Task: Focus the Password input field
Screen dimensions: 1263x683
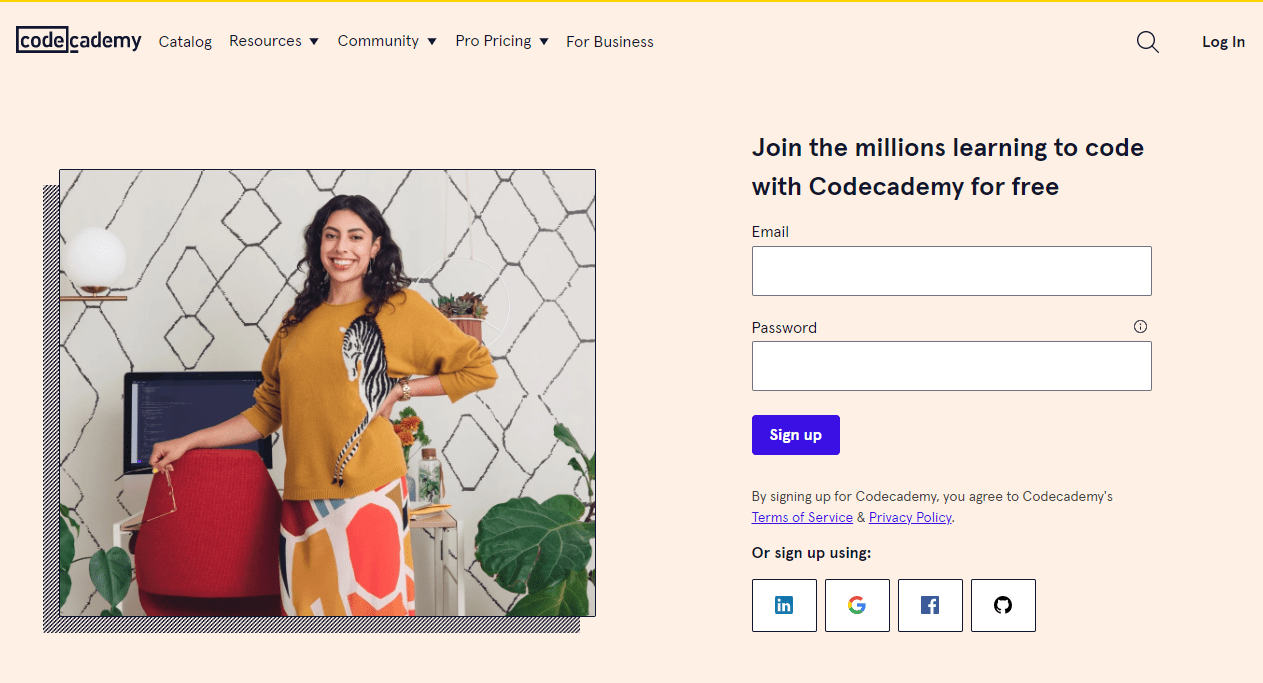Action: pos(951,366)
